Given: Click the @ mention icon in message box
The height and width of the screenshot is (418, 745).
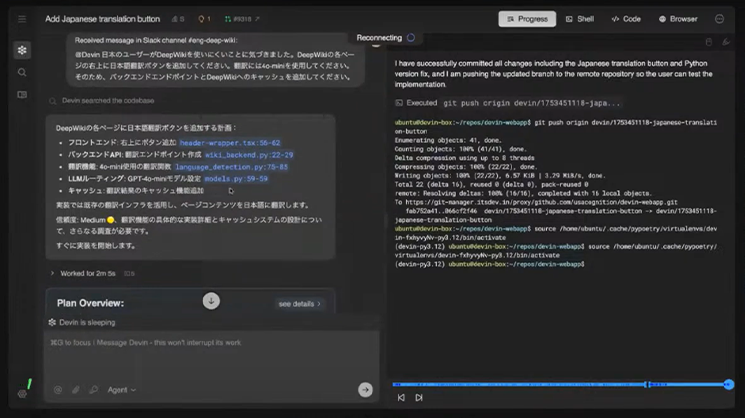Looking at the screenshot, I should pos(58,390).
